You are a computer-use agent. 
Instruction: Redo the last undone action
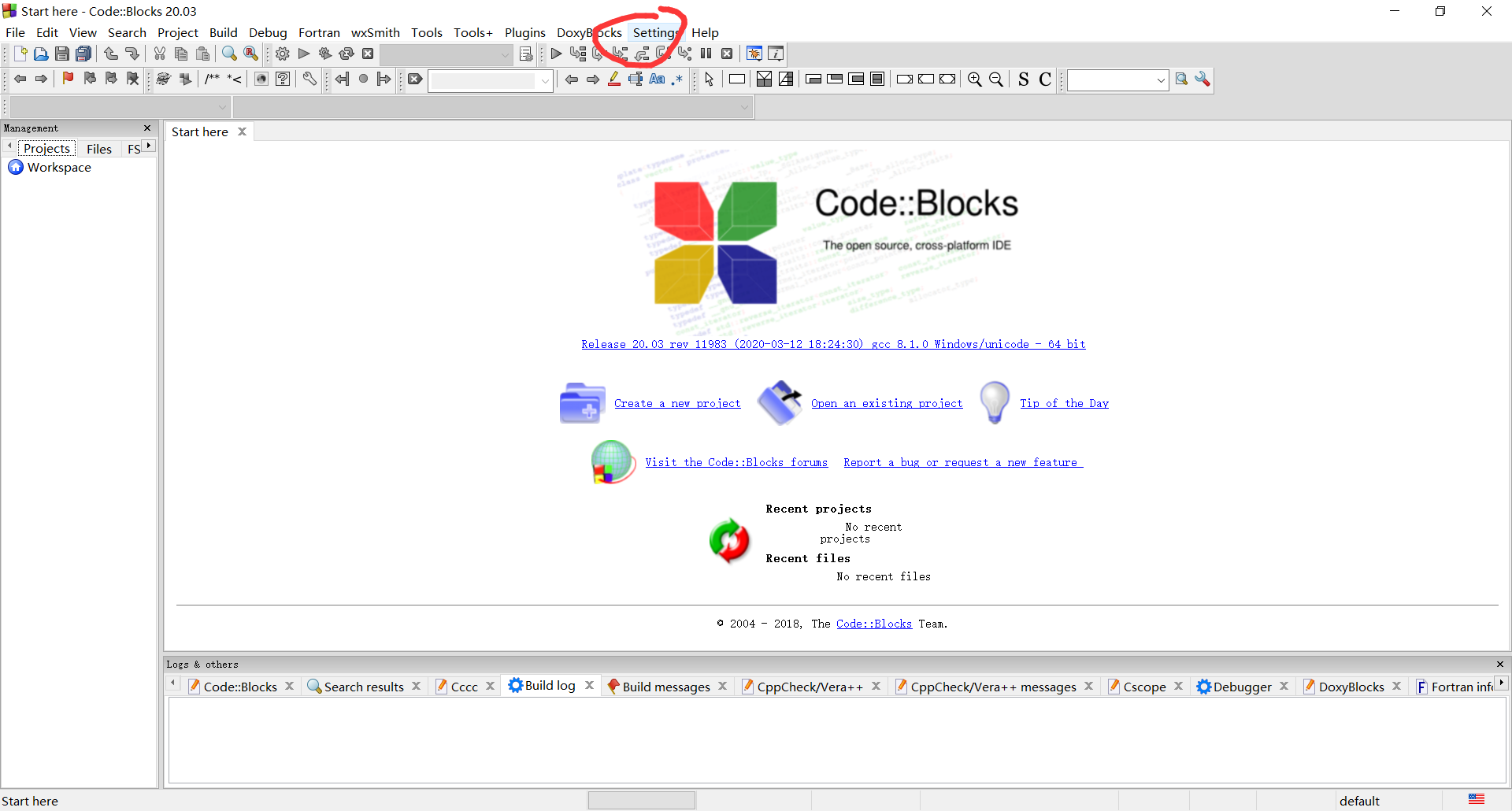132,54
